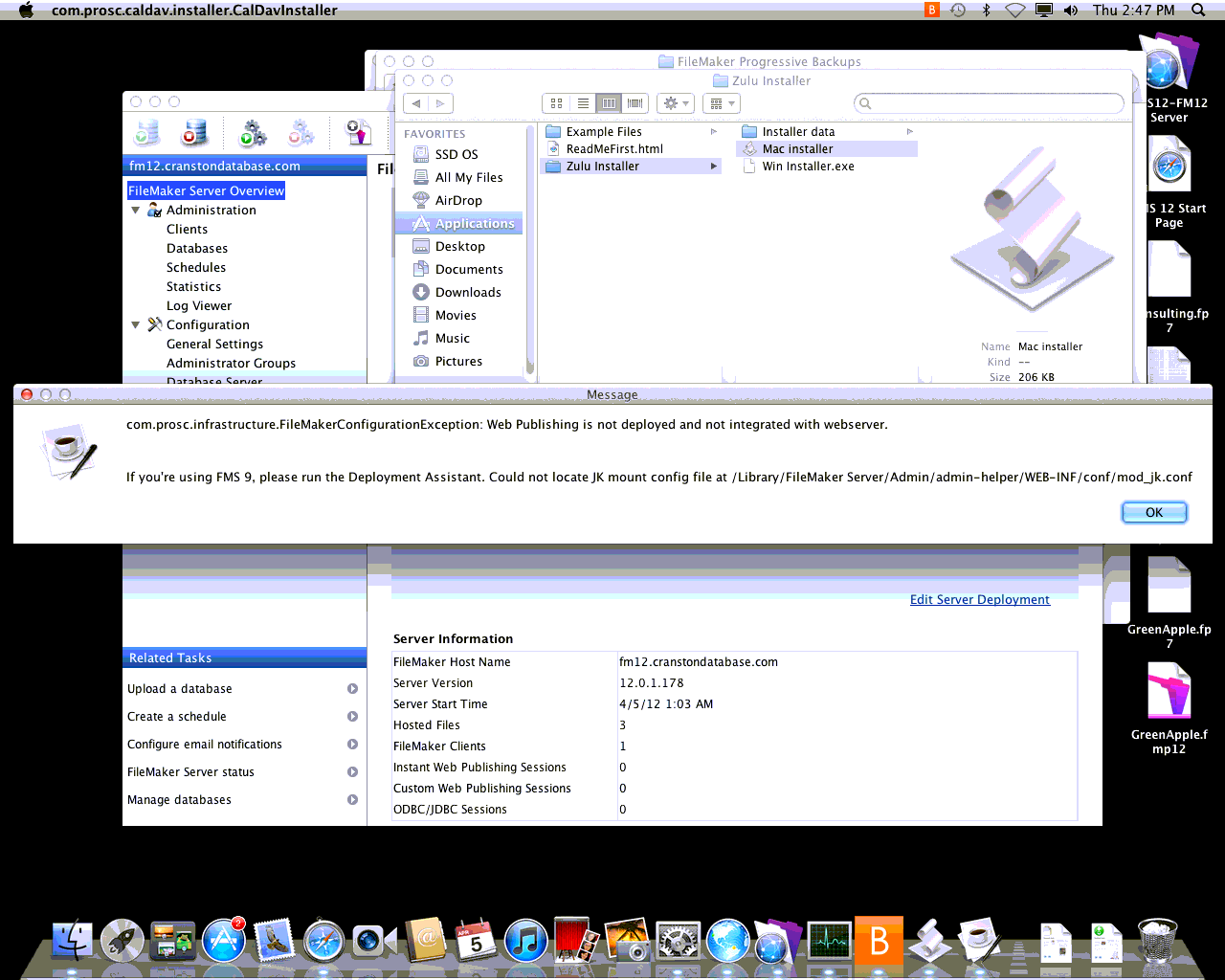Click the Bluetooth menu bar icon
This screenshot has width=1225, height=980.
coord(986,11)
